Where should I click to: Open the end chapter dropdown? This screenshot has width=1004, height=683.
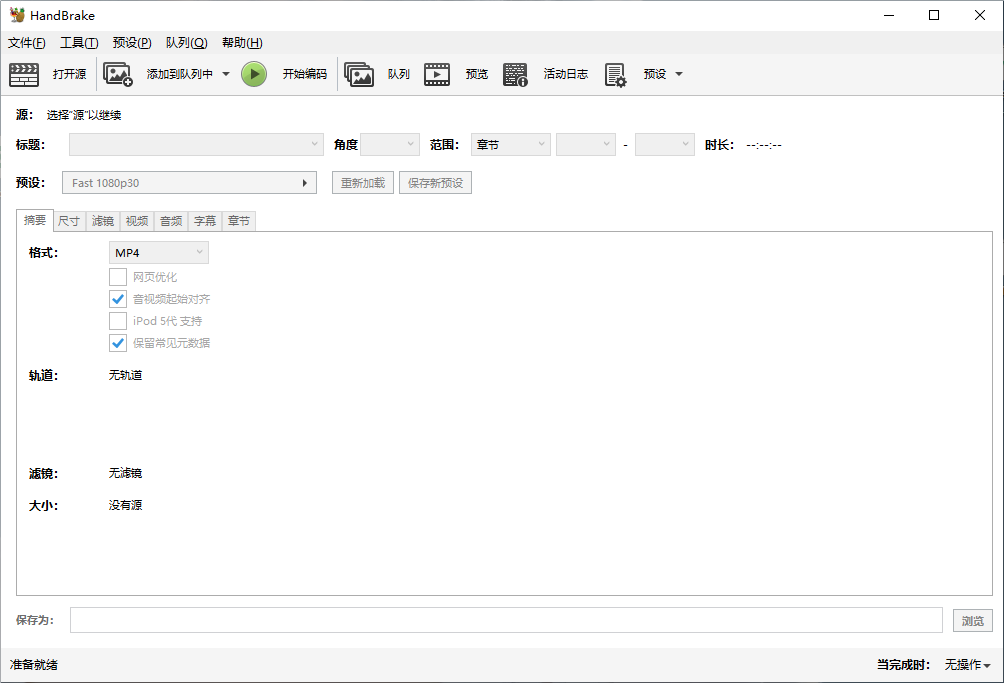[665, 145]
